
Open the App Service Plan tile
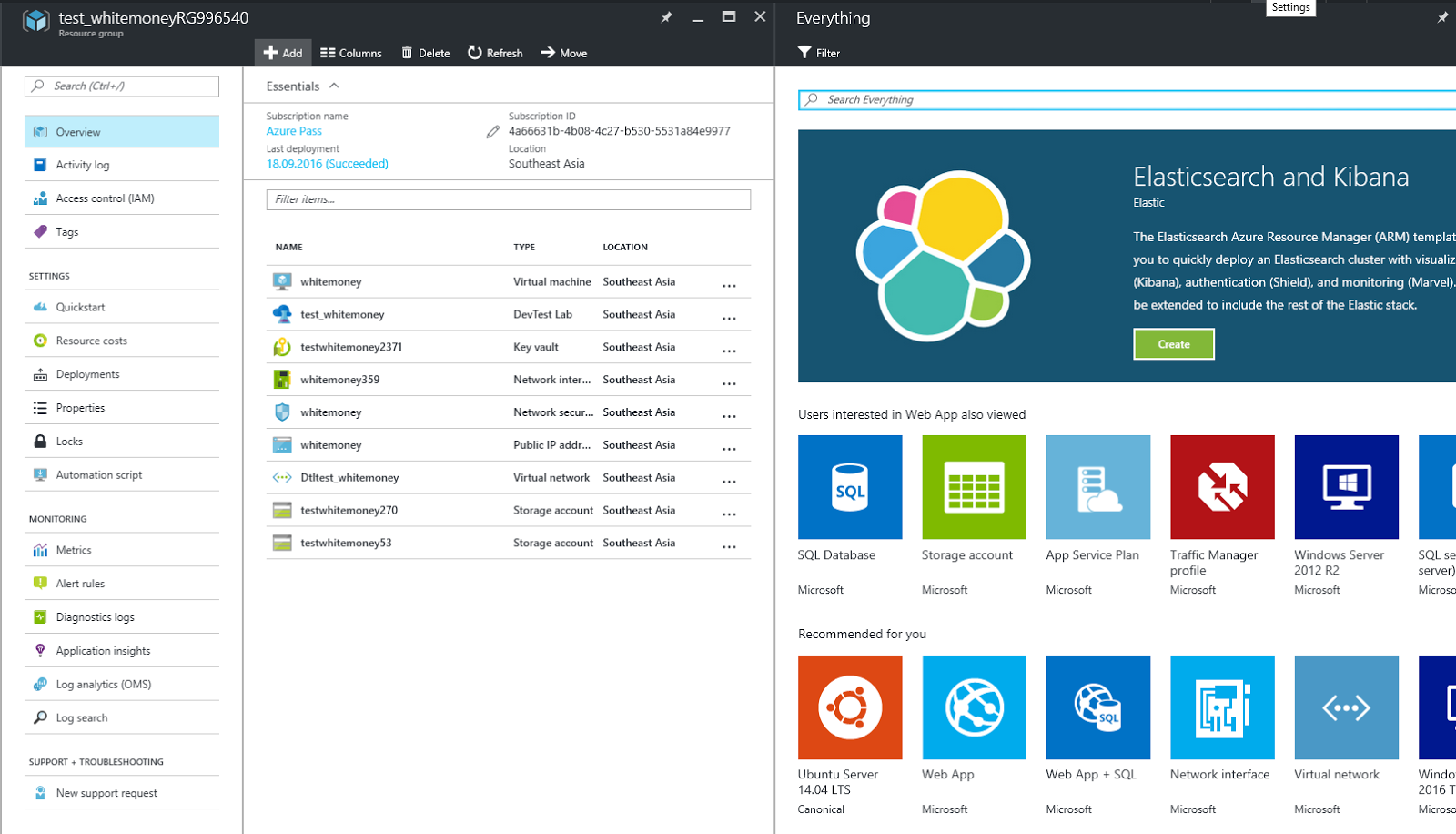[1098, 487]
